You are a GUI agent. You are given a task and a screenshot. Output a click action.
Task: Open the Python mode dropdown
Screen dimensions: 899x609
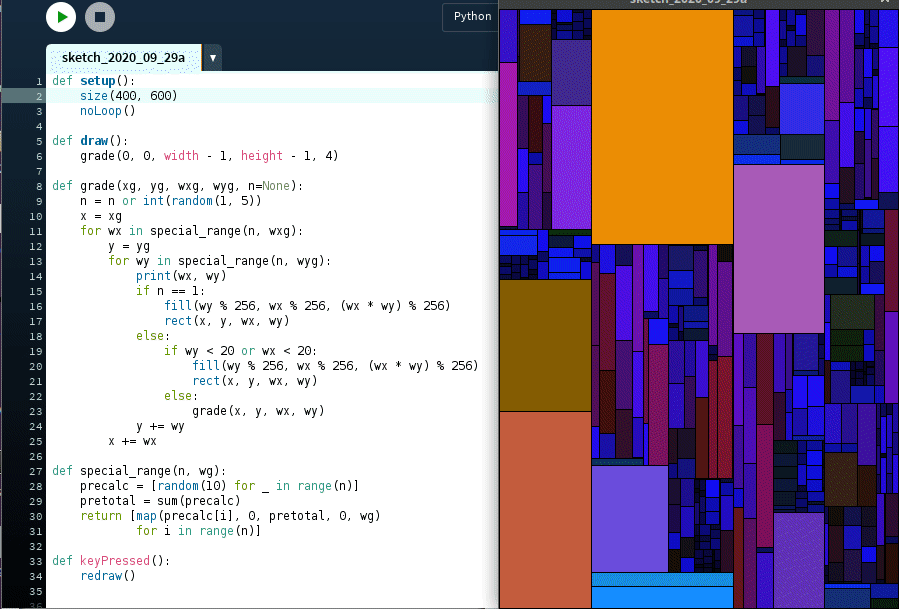[x=471, y=16]
